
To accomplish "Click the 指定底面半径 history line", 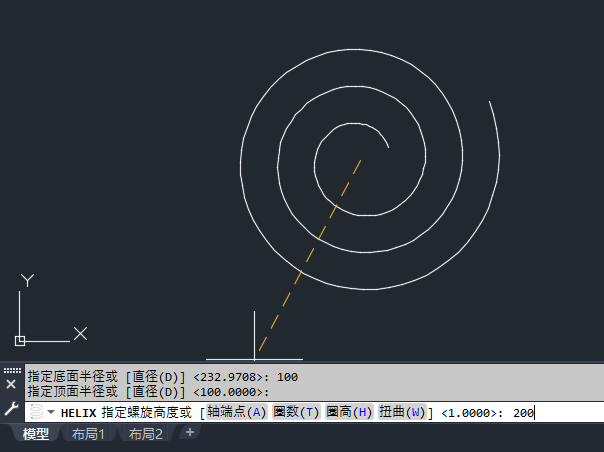I will click(x=163, y=376).
